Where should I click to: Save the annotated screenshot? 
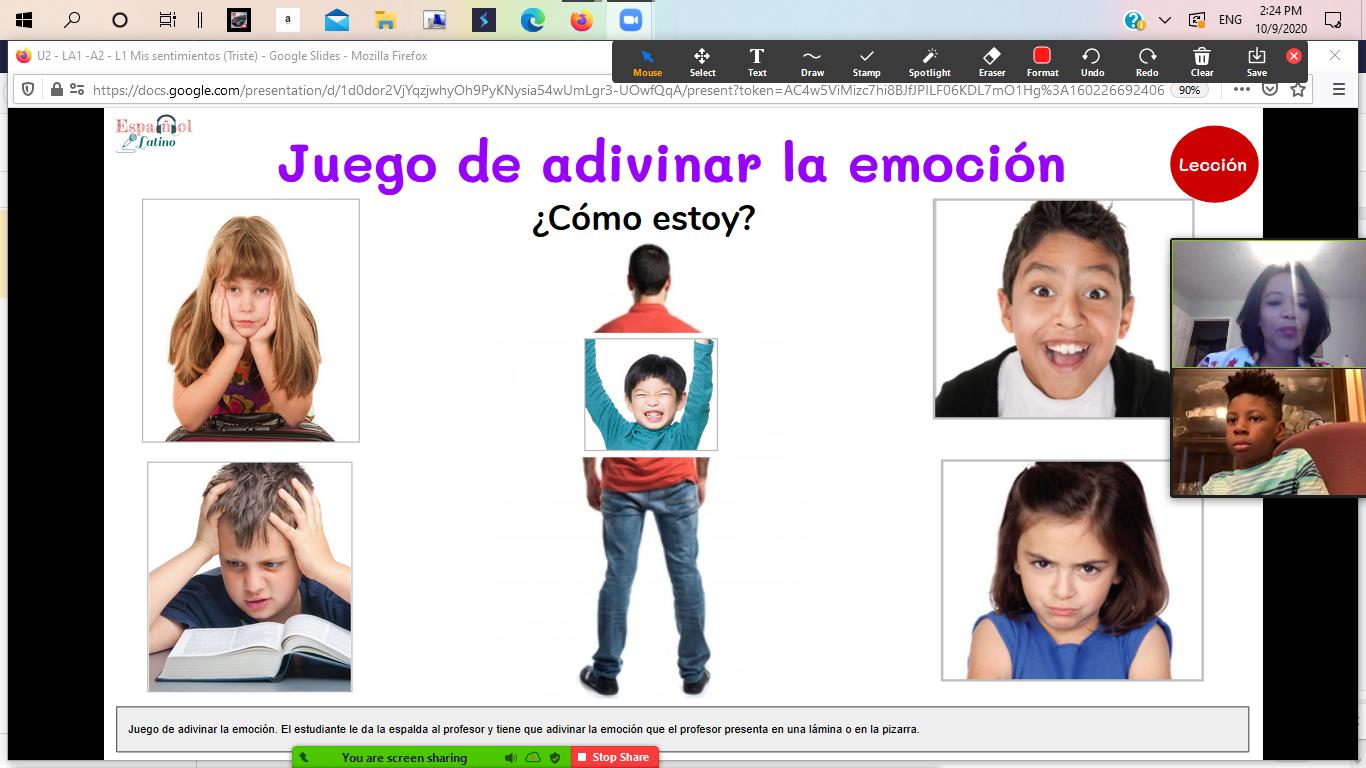point(1257,62)
